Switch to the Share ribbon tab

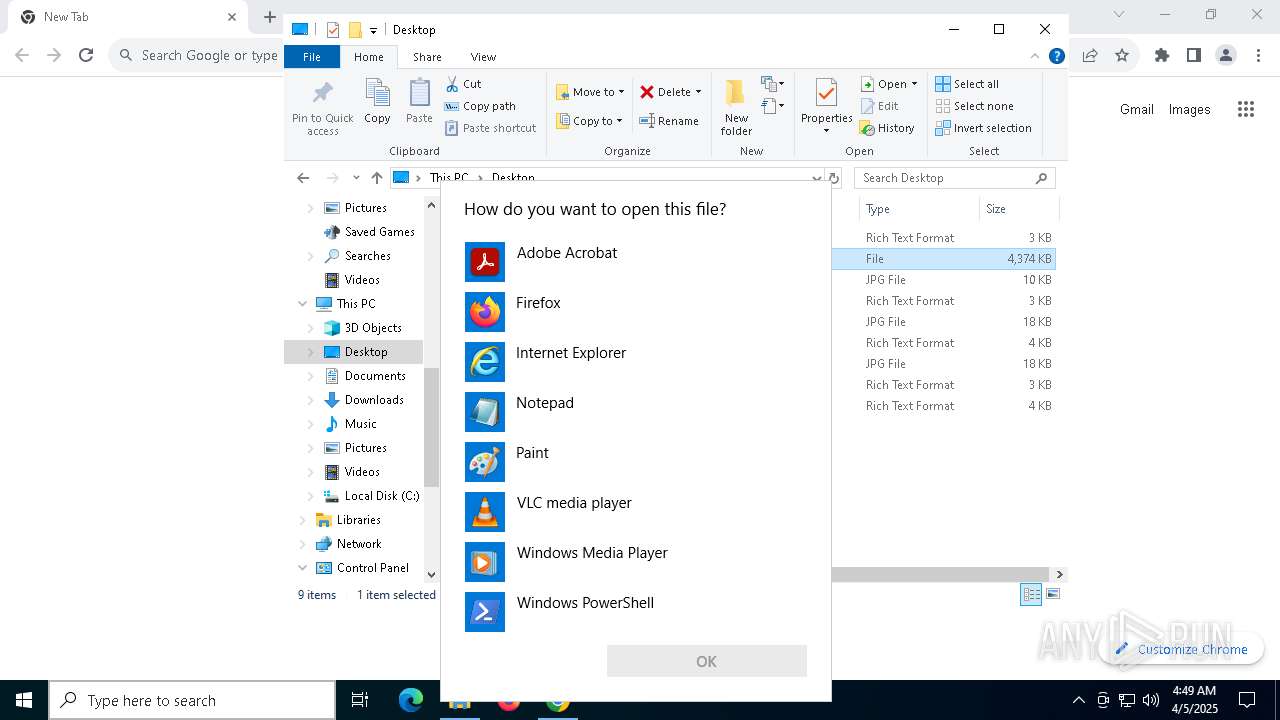427,57
